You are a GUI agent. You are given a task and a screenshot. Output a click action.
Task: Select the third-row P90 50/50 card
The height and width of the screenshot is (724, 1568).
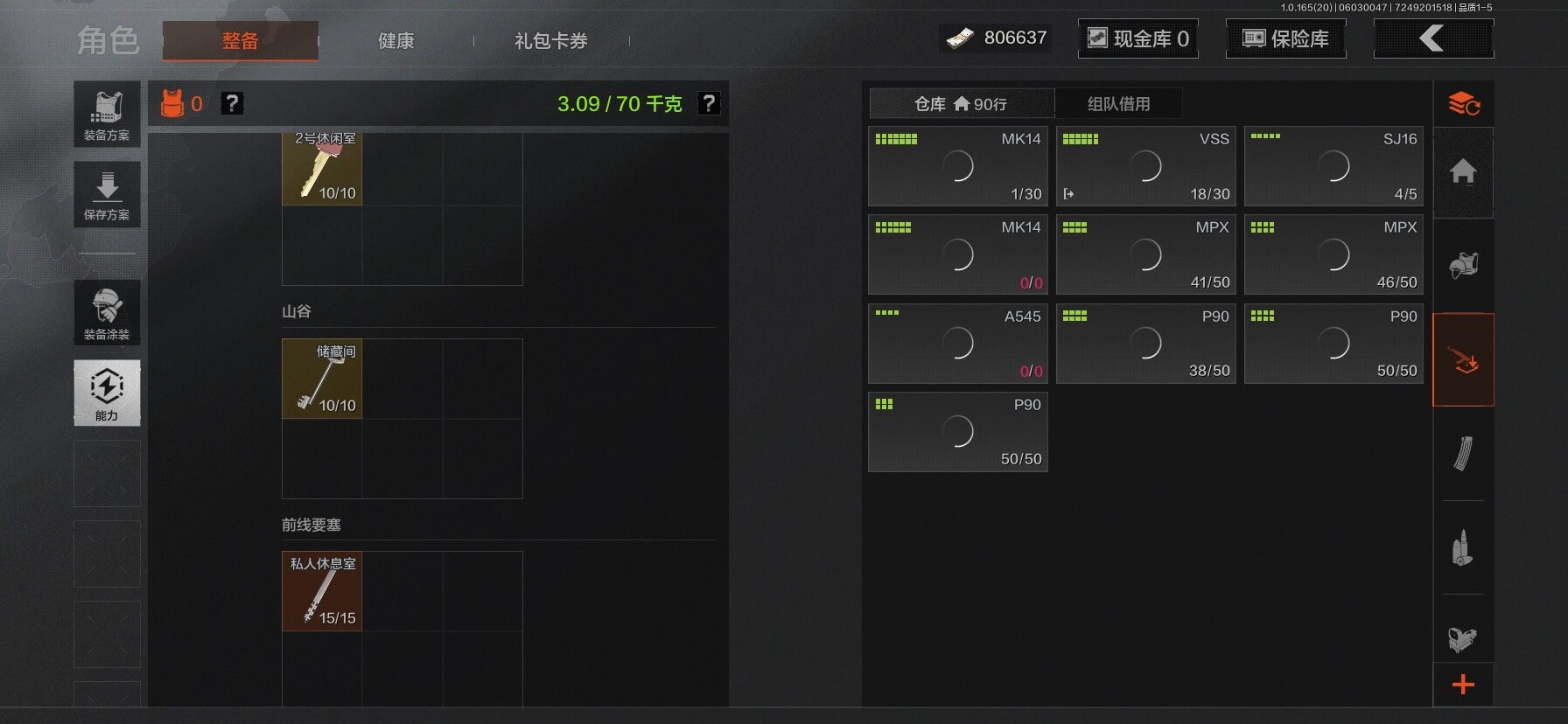(x=1334, y=344)
